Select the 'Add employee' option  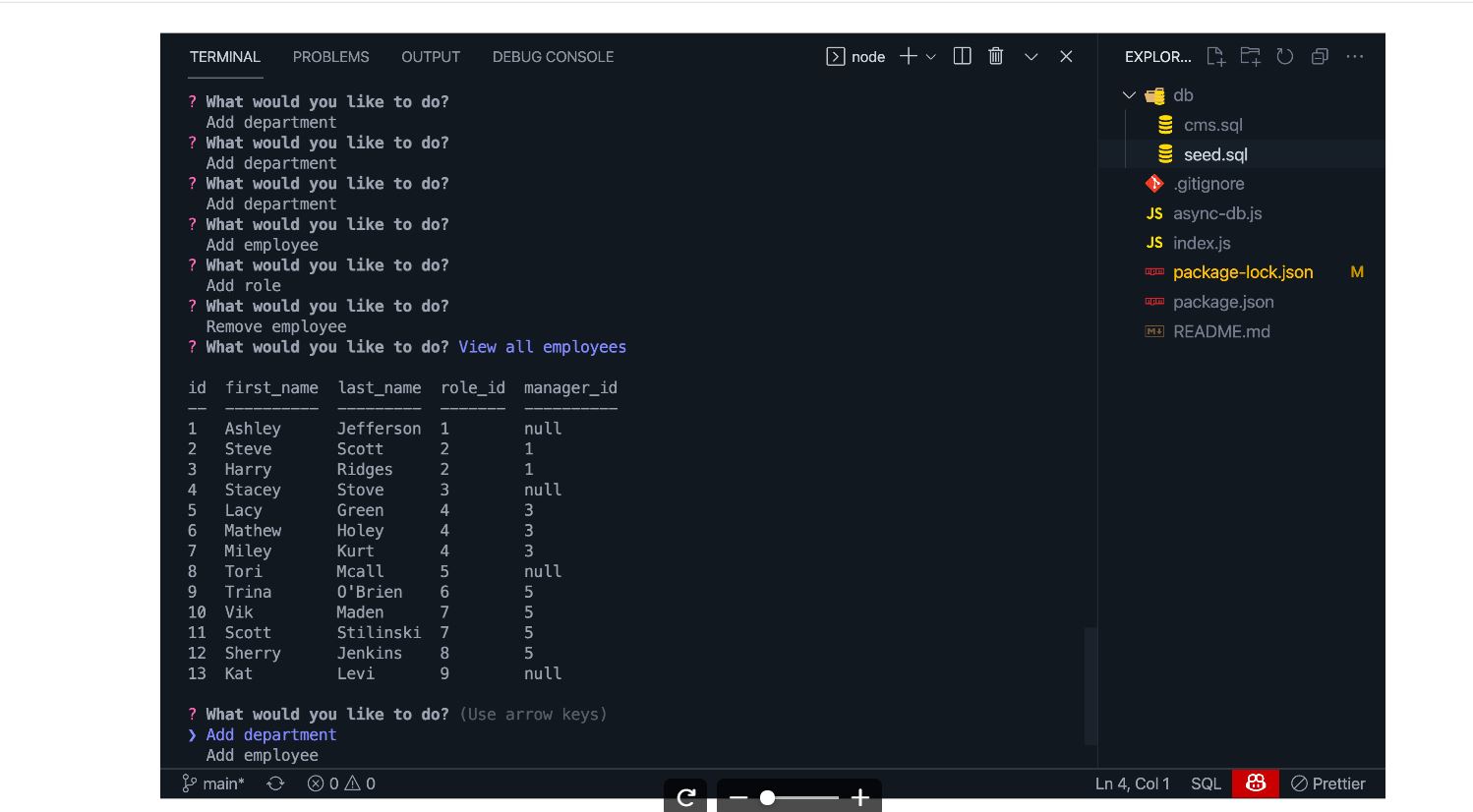click(x=262, y=755)
